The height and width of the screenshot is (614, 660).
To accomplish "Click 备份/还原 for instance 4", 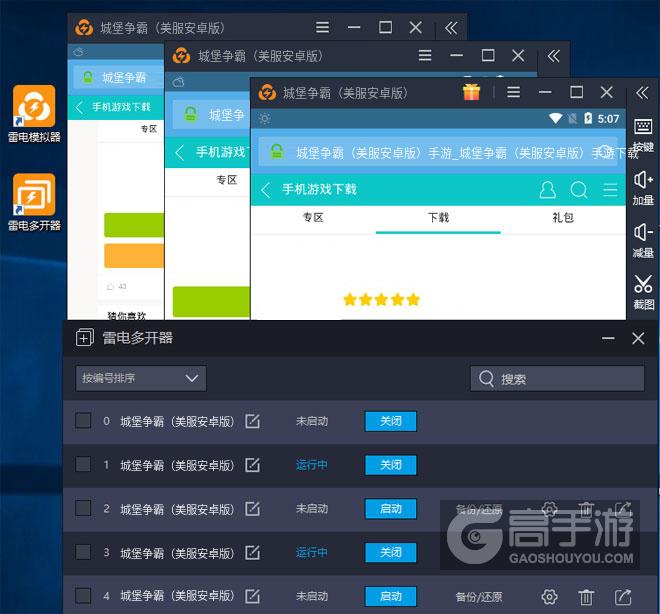I will pyautogui.click(x=479, y=597).
